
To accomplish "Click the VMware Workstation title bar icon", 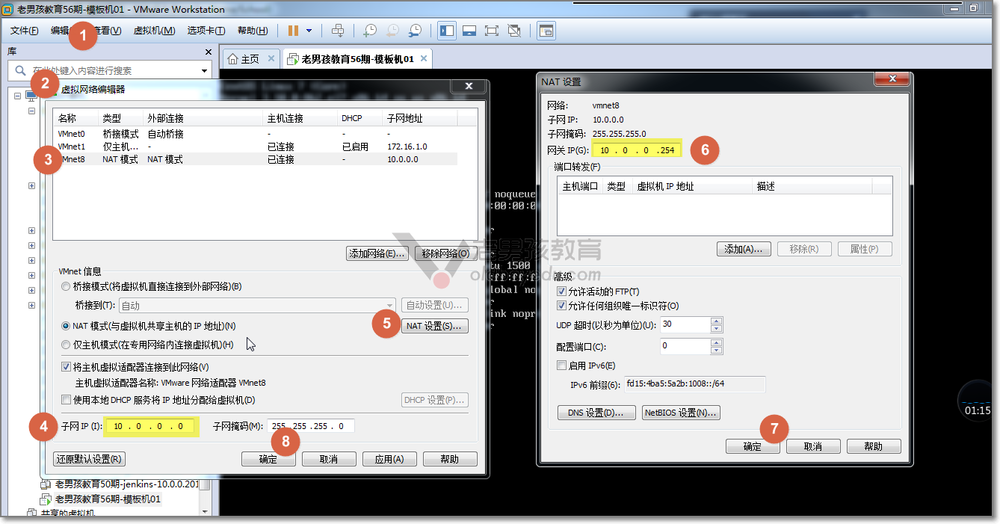I will 8,9.
